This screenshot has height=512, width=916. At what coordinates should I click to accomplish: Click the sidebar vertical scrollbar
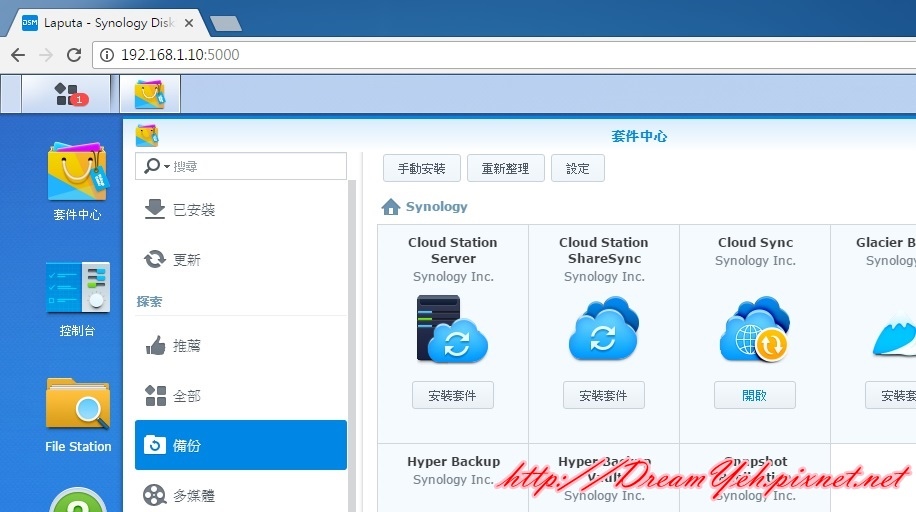[x=352, y=345]
